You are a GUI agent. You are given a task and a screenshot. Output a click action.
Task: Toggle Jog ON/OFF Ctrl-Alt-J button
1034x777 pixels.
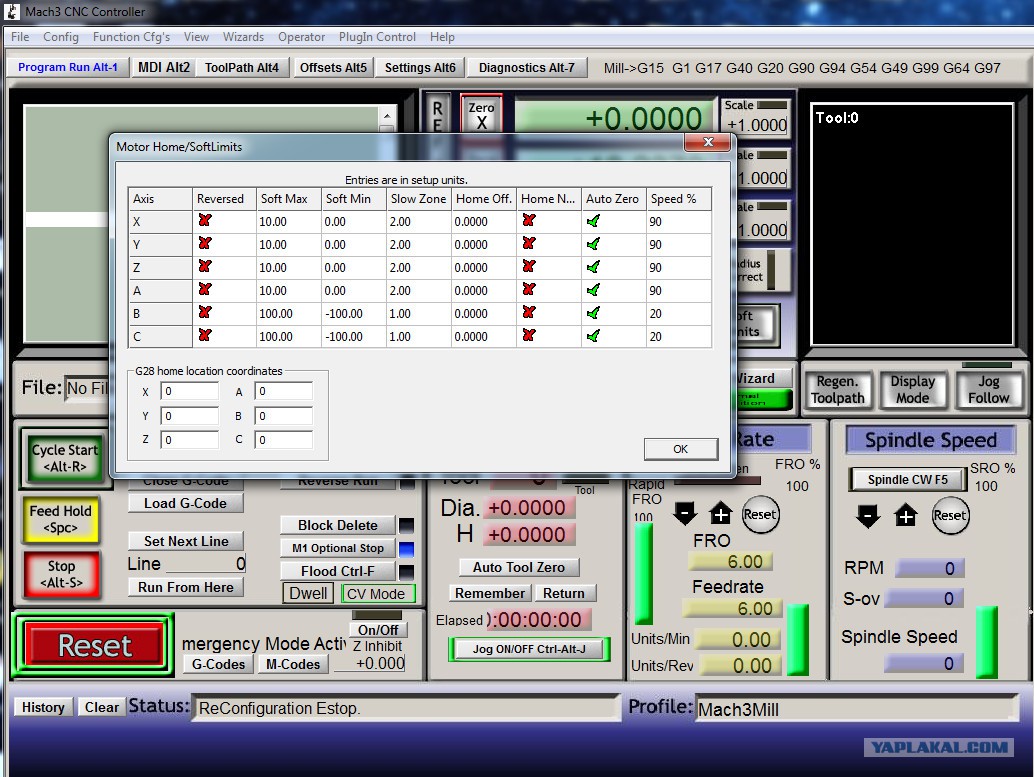pos(529,649)
